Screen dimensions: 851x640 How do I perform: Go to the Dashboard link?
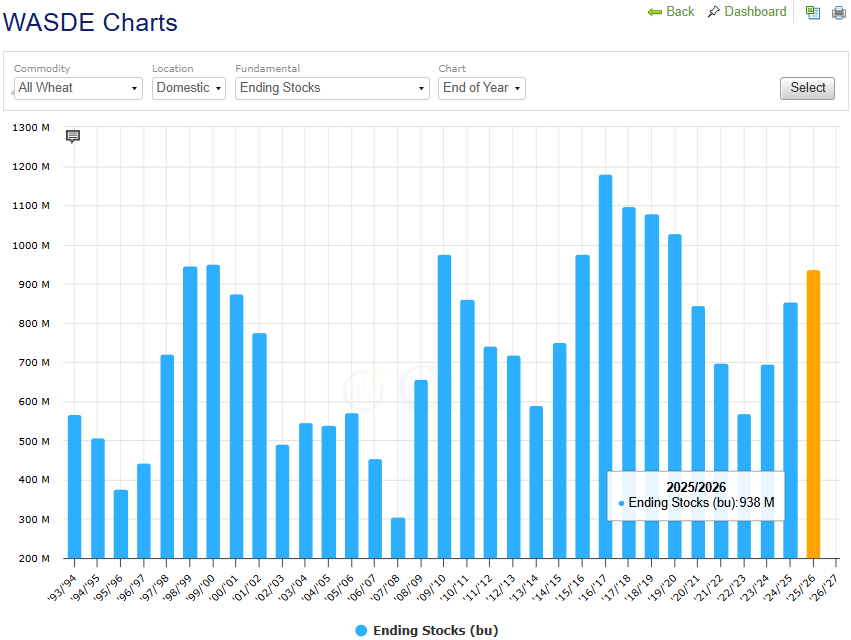(x=755, y=12)
